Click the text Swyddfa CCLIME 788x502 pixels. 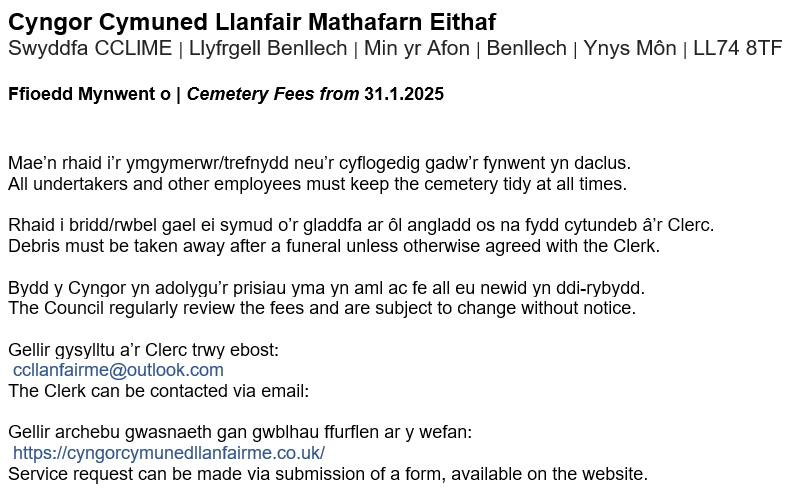[x=87, y=49]
